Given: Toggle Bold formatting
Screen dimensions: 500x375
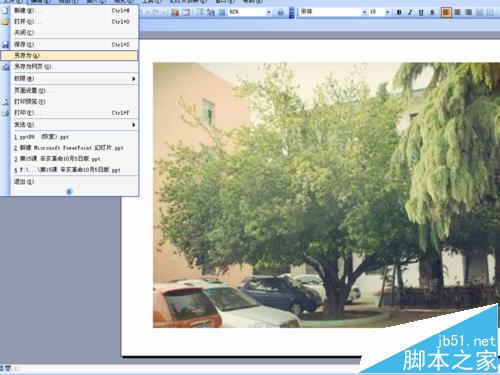Looking at the screenshot, I should (x=399, y=12).
